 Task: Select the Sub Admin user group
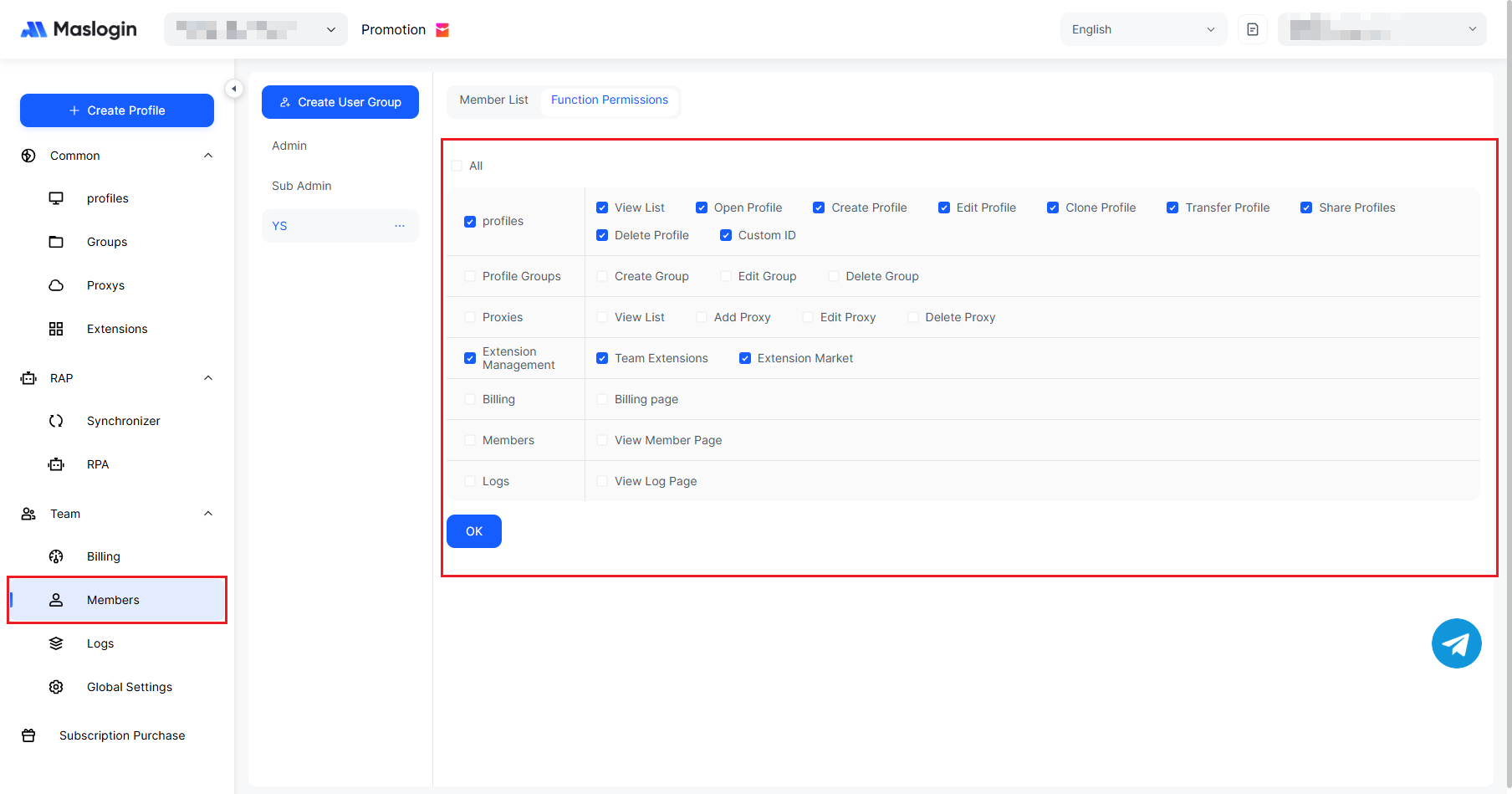pos(302,186)
